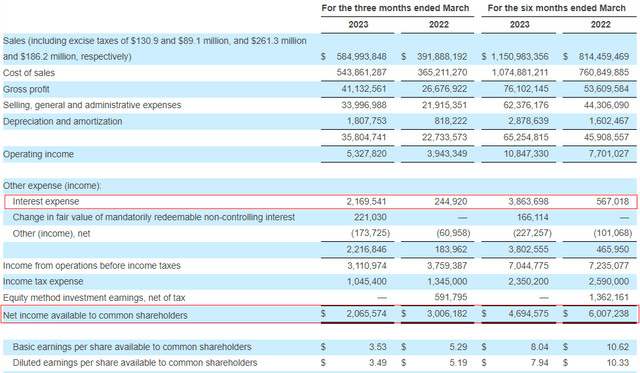Click the Gross profit row label

(26, 89)
